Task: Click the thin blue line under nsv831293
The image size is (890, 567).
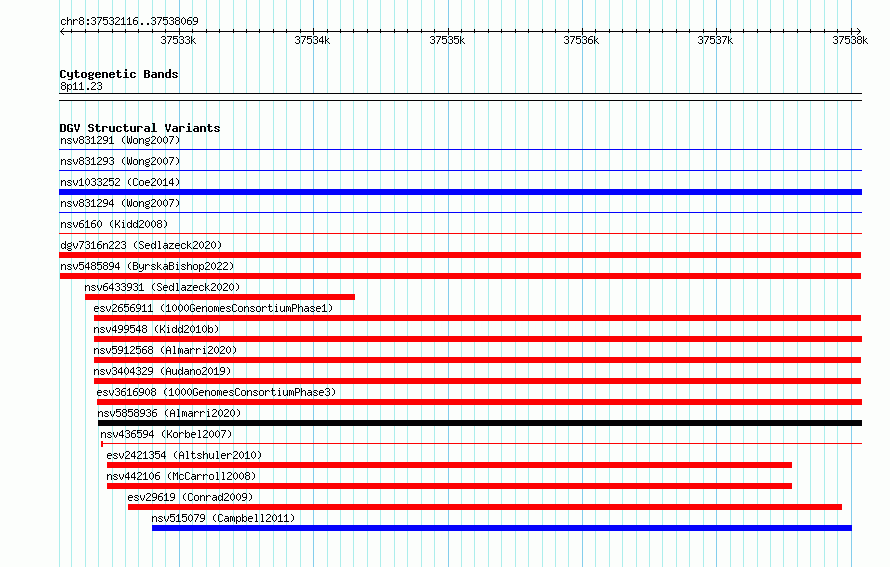Action: click(460, 171)
